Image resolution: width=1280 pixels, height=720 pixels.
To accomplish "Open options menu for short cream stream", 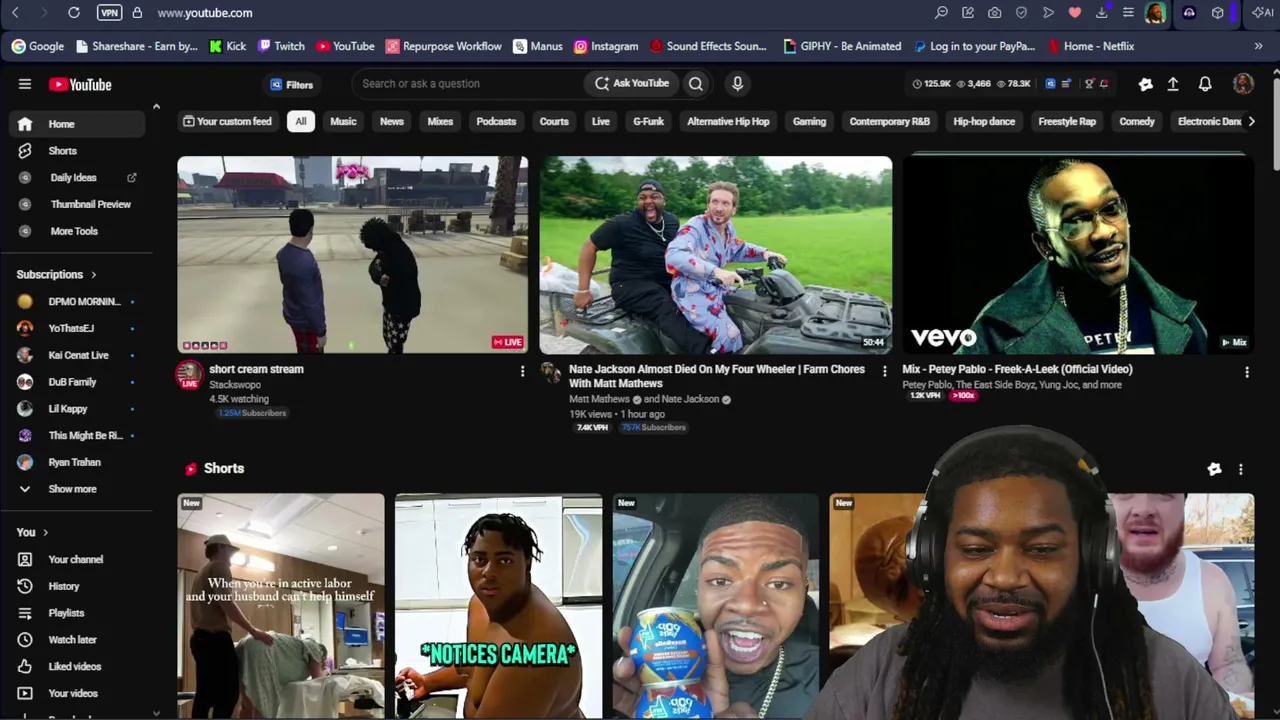I will pos(522,372).
